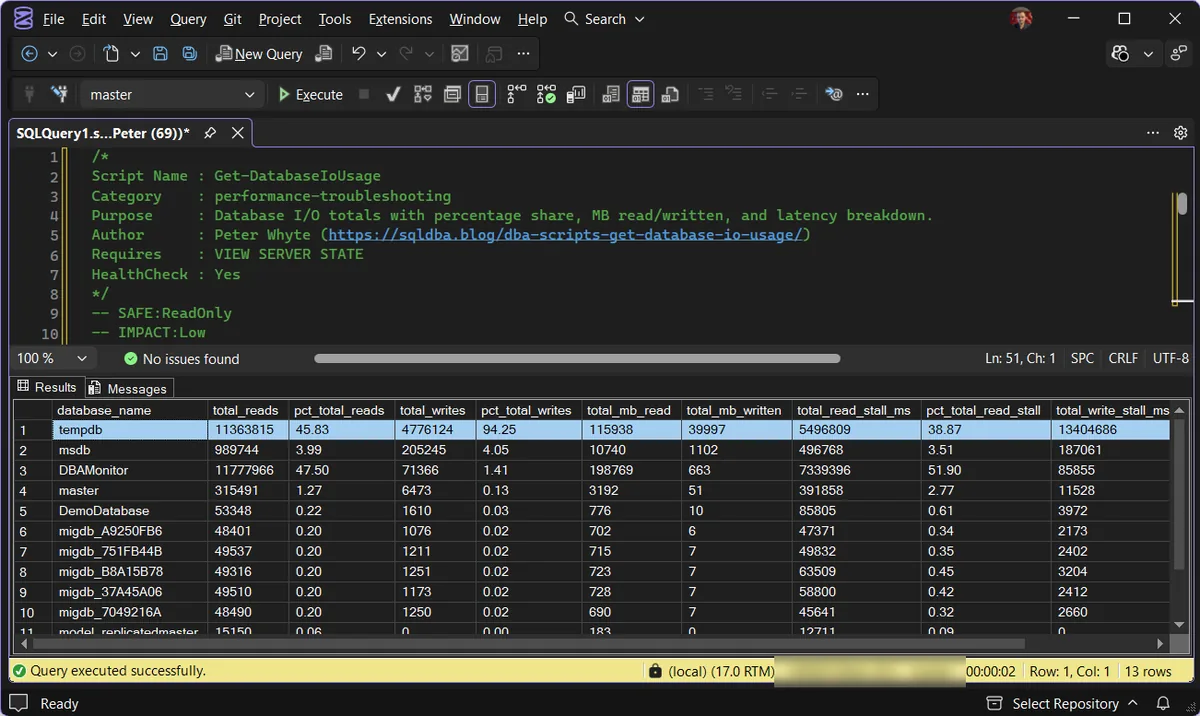Viewport: 1200px width, 716px height.
Task: Click the app logo icon in title bar
Action: pos(22,19)
